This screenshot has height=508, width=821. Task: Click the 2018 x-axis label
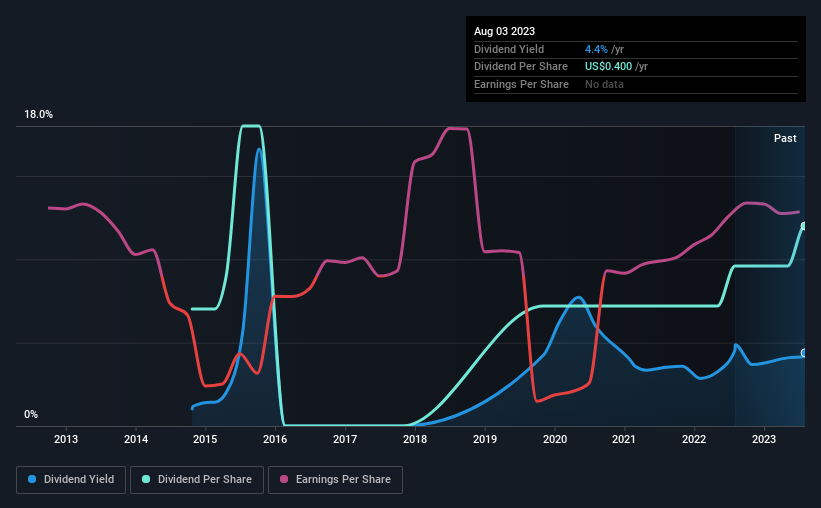[415, 439]
